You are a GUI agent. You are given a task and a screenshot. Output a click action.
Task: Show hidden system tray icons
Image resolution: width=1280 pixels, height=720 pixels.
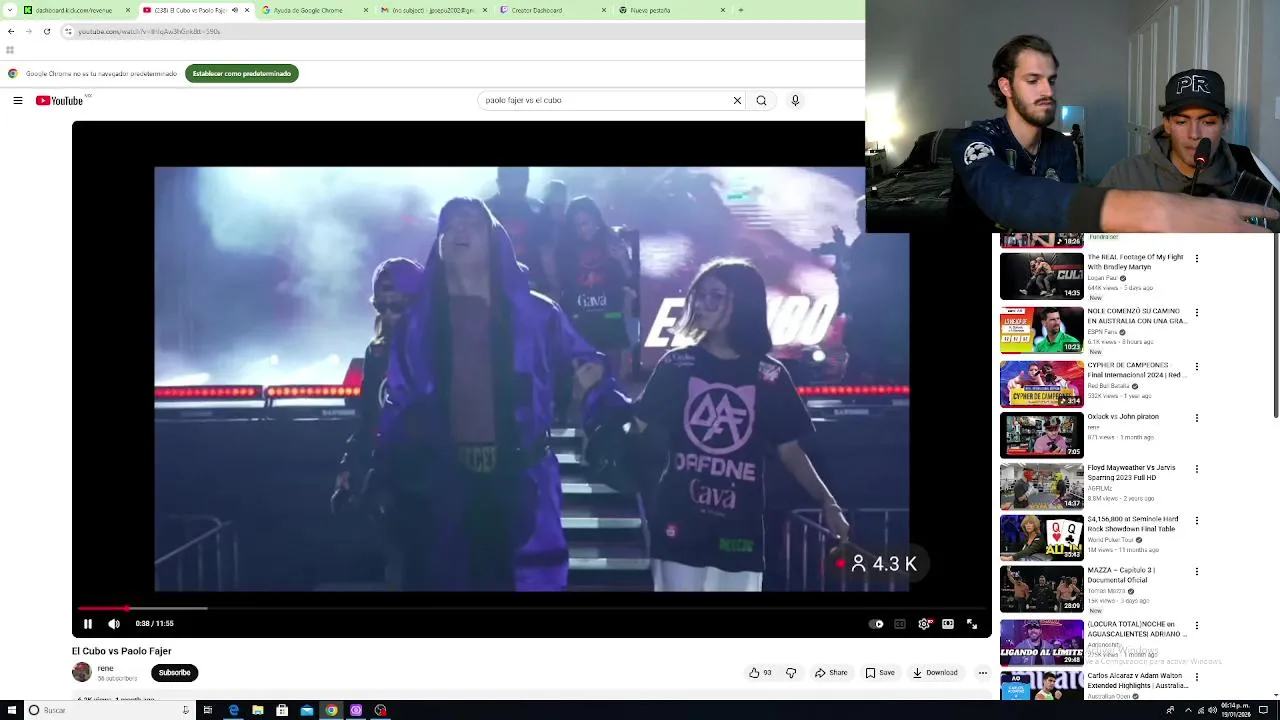coord(1188,710)
